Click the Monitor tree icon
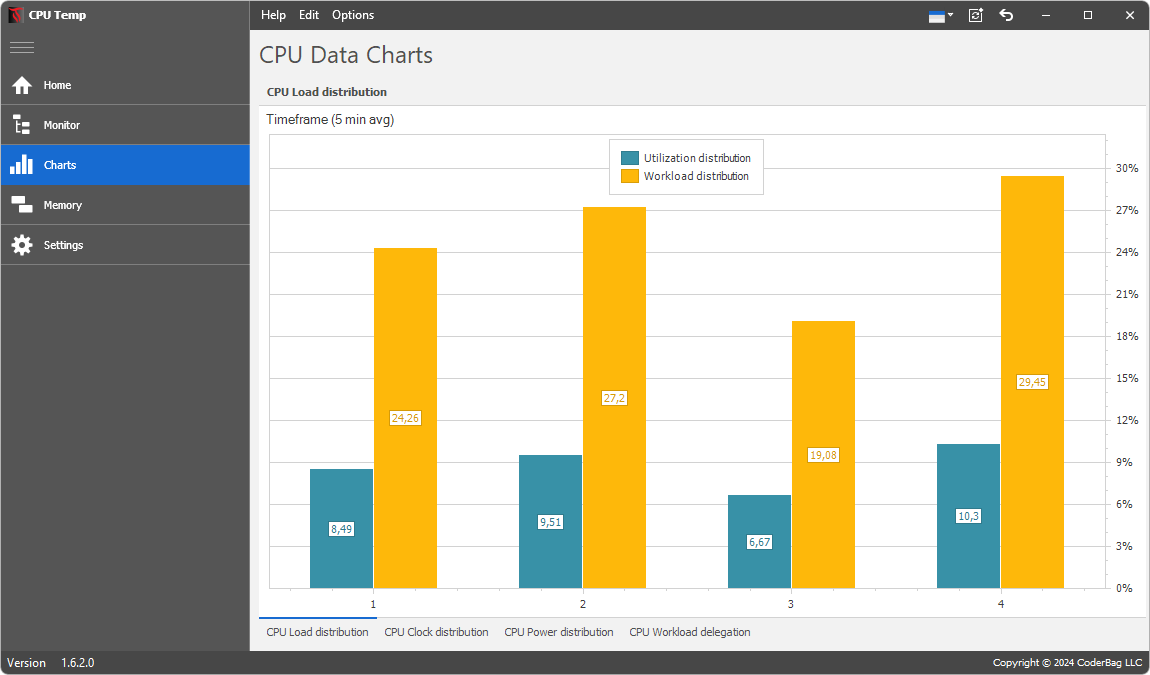The width and height of the screenshot is (1150, 675). [22, 125]
